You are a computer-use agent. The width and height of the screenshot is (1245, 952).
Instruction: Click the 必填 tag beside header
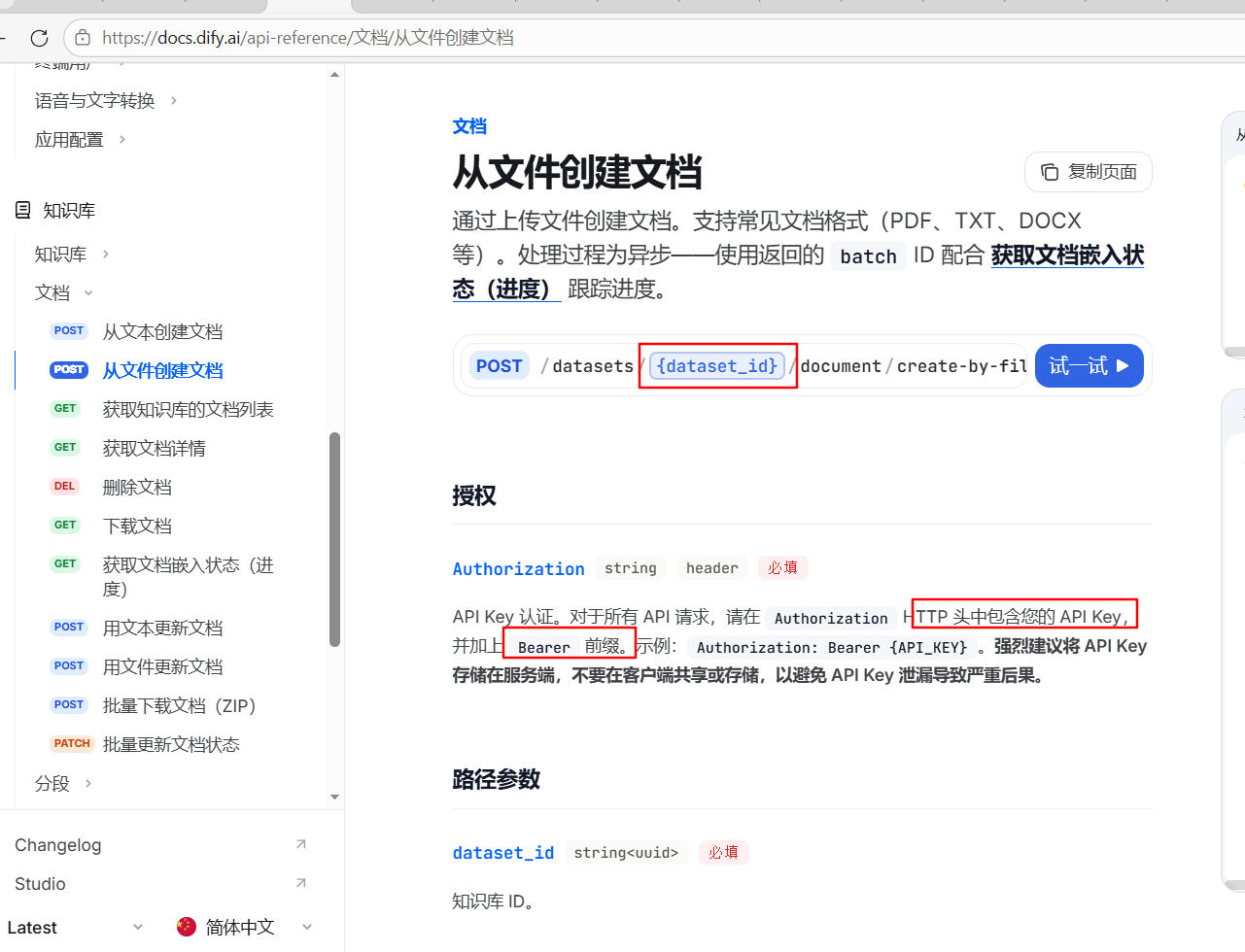[x=782, y=568]
